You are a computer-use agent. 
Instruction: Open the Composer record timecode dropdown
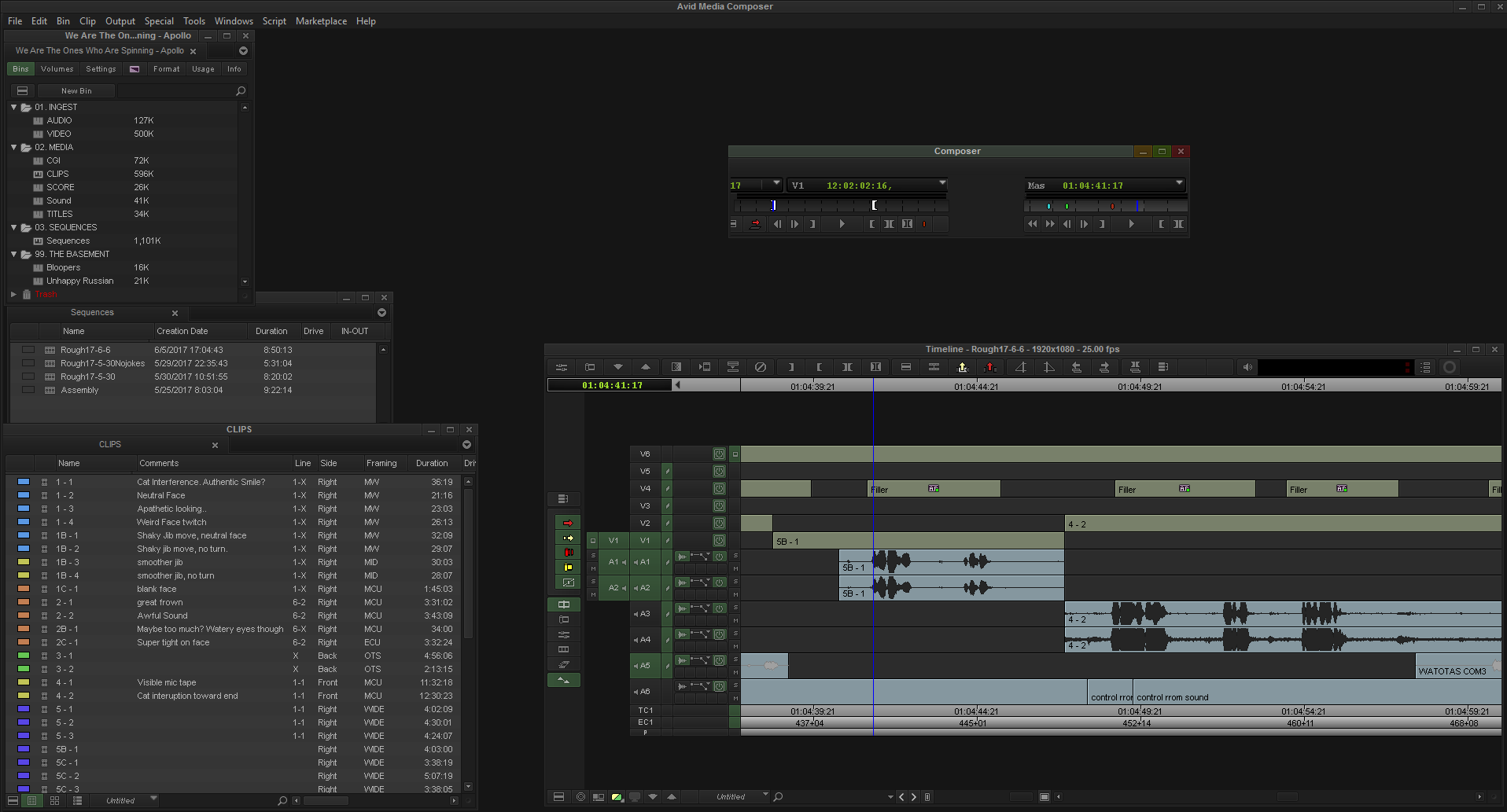tap(1178, 184)
